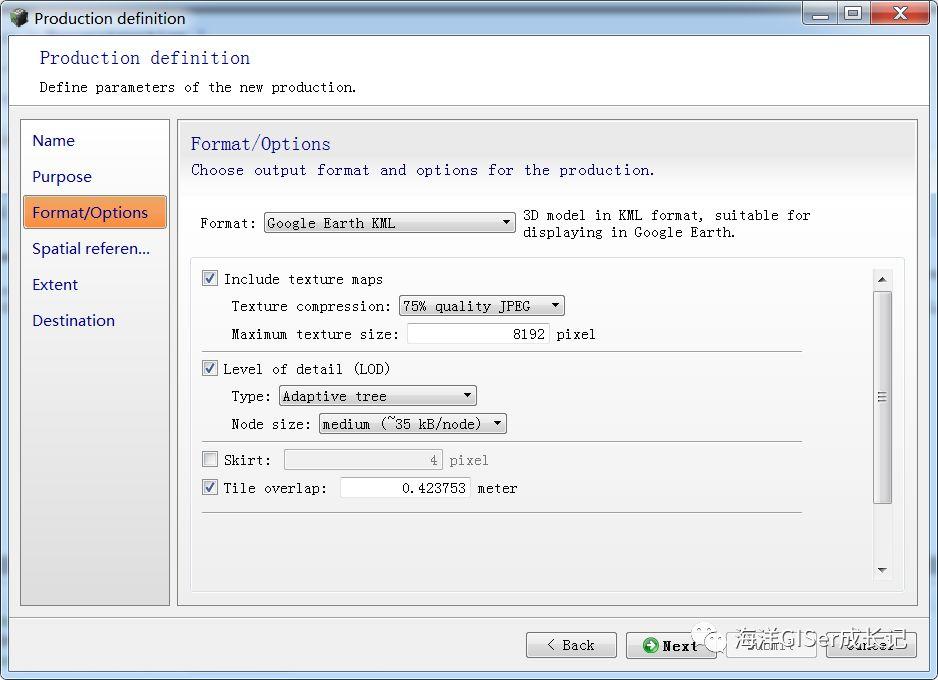Screen dimensions: 938x680
Task: Open the Node size dropdown
Action: pos(413,423)
